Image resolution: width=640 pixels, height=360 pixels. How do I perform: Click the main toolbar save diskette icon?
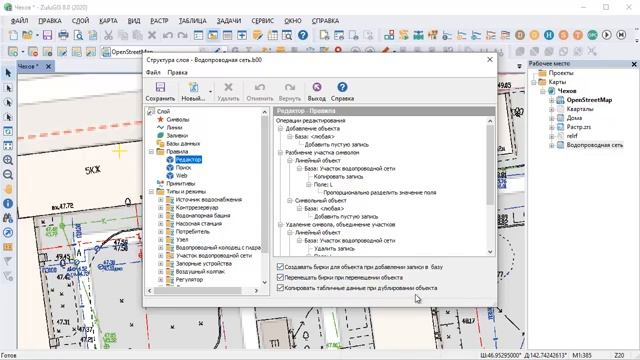click(47, 36)
